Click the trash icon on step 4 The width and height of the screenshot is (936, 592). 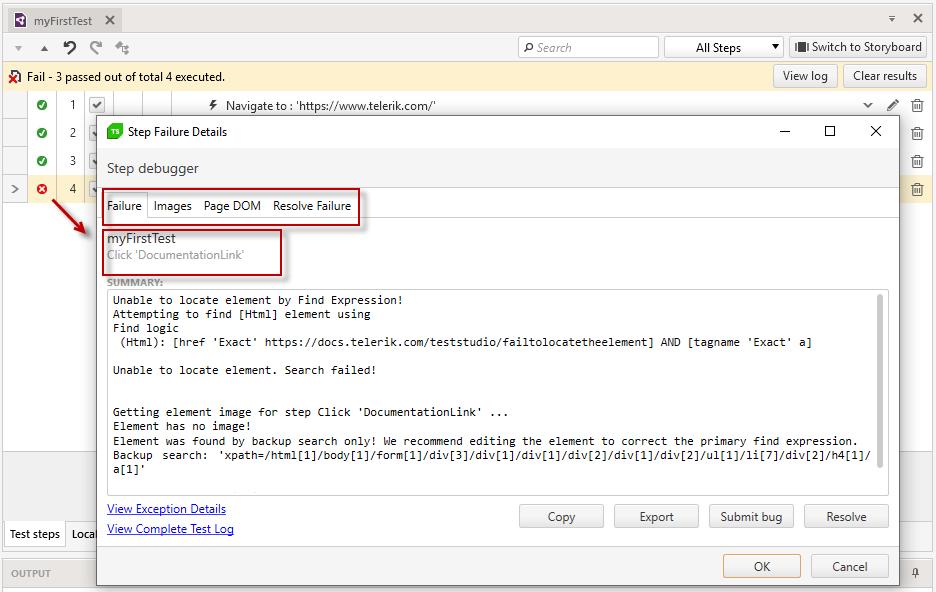tap(917, 189)
